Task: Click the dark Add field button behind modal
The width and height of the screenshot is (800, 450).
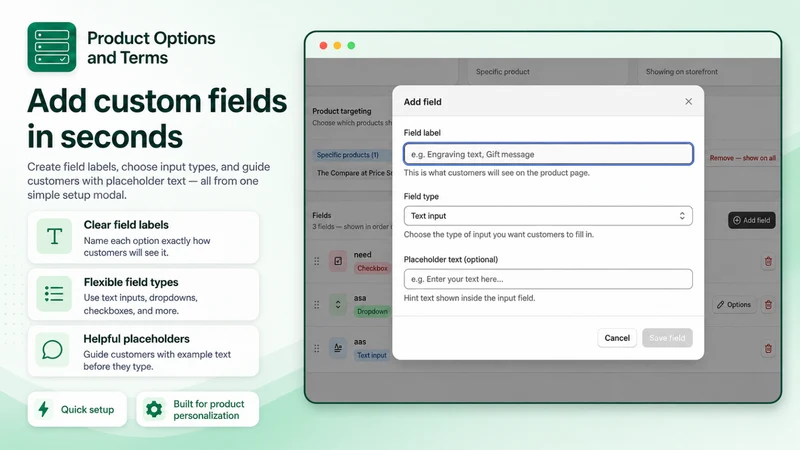Action: click(752, 220)
